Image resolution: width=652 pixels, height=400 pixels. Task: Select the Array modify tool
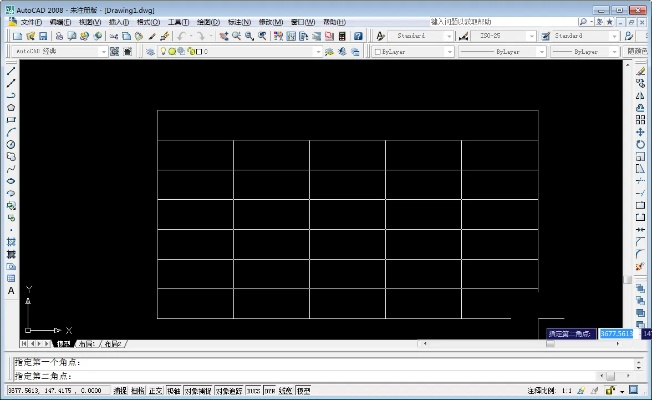pos(640,120)
